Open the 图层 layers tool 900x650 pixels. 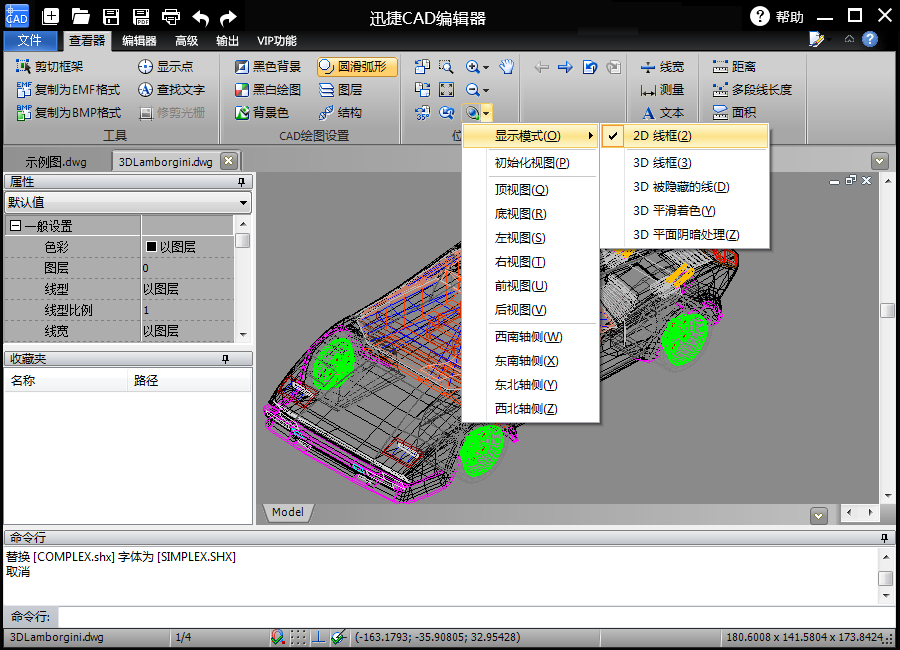(340, 90)
